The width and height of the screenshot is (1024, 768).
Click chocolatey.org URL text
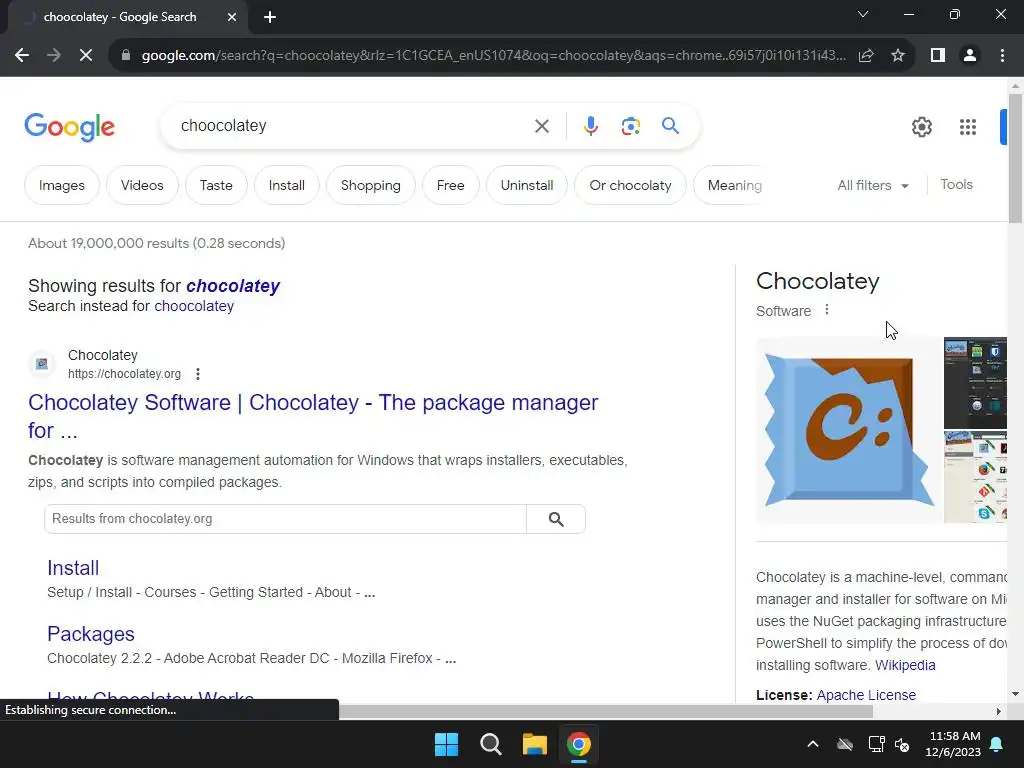pos(124,374)
